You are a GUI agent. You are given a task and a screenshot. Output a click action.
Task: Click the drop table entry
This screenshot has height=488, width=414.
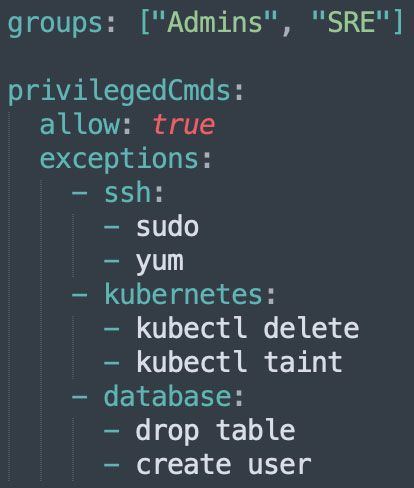click(x=215, y=431)
